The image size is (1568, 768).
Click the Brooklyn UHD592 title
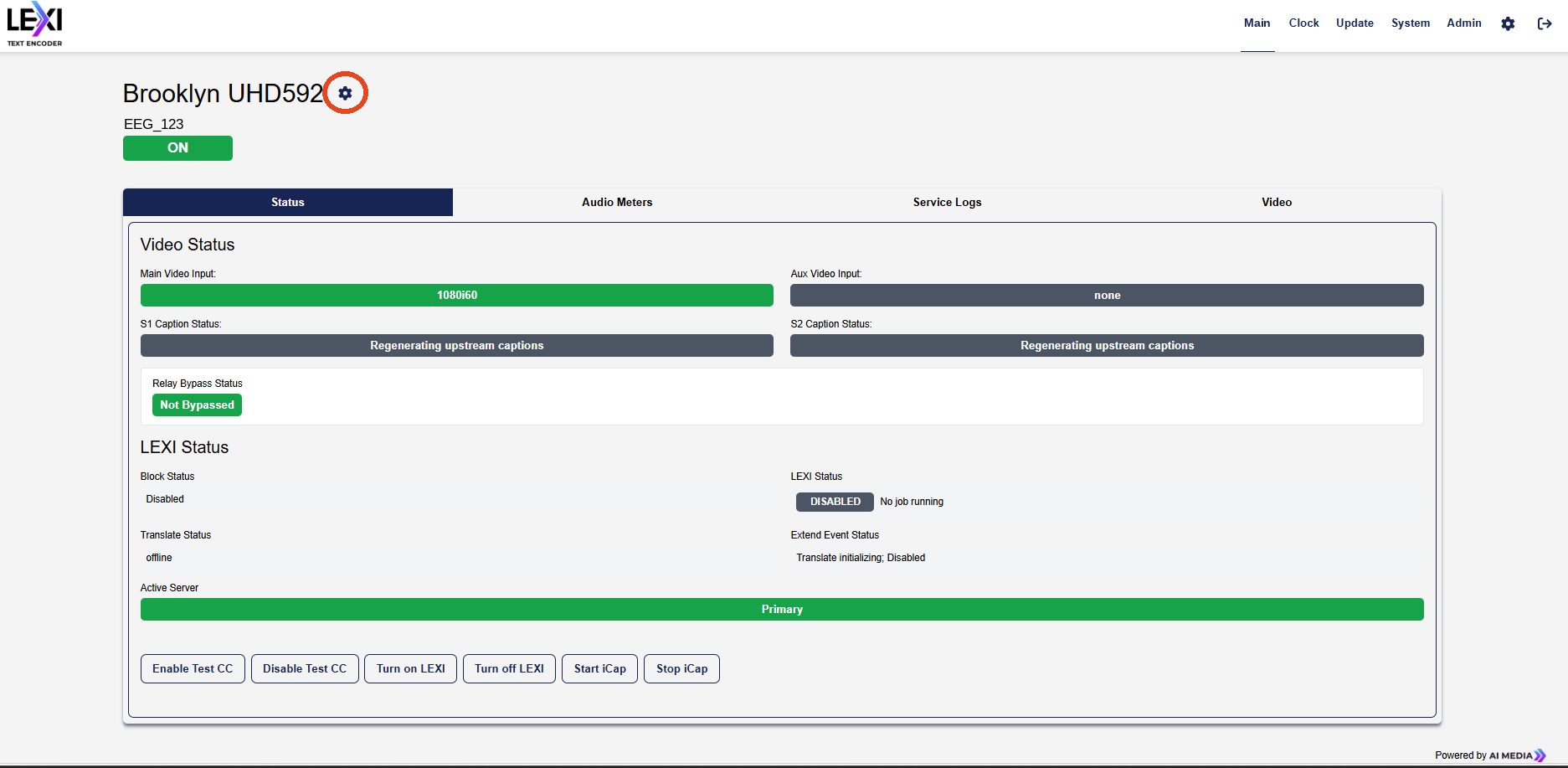pyautogui.click(x=223, y=93)
